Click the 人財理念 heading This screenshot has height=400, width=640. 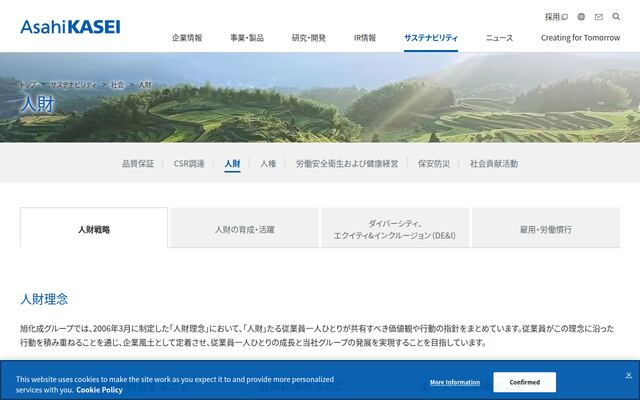click(44, 299)
